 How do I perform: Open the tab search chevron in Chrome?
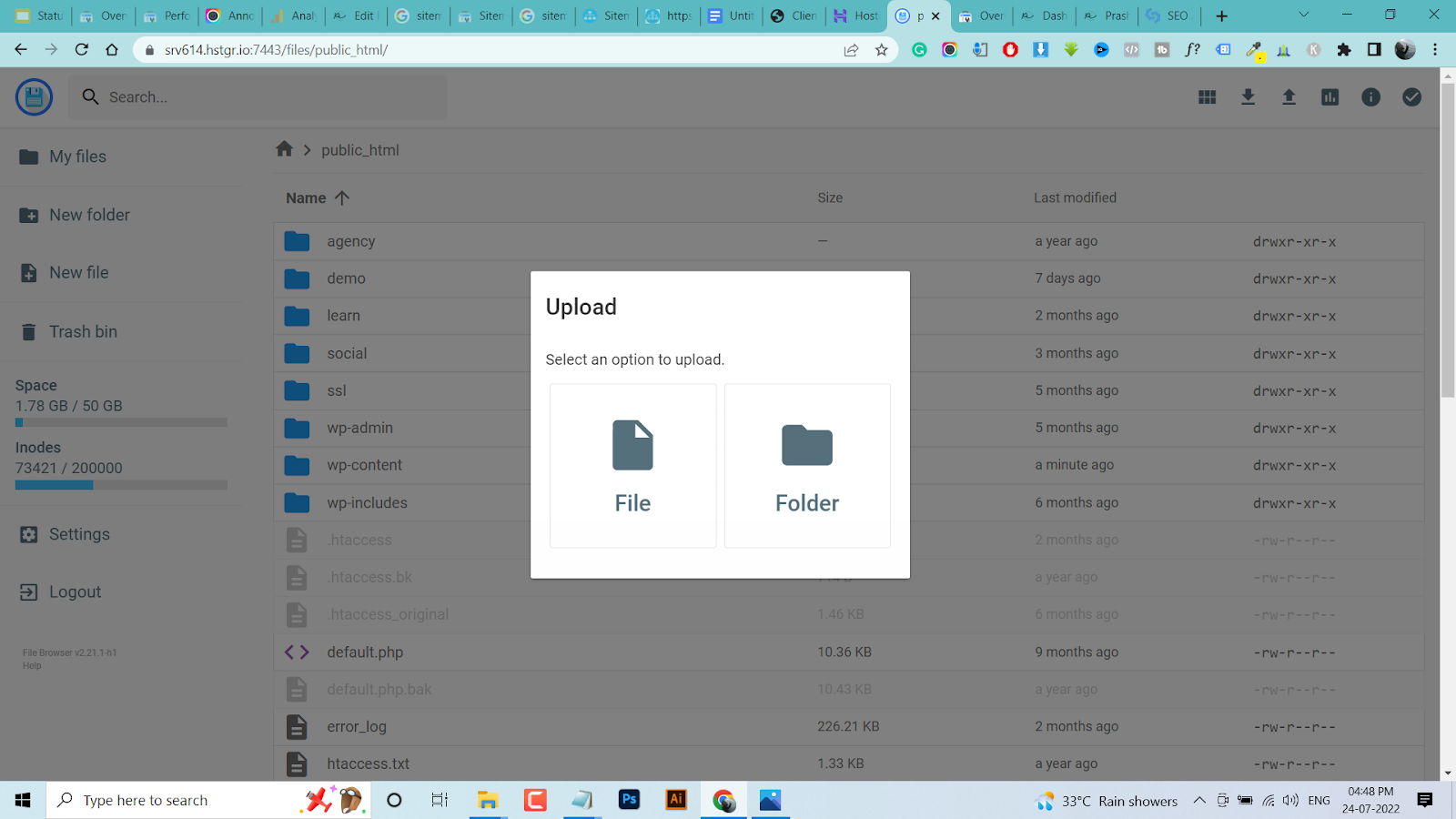click(1303, 15)
